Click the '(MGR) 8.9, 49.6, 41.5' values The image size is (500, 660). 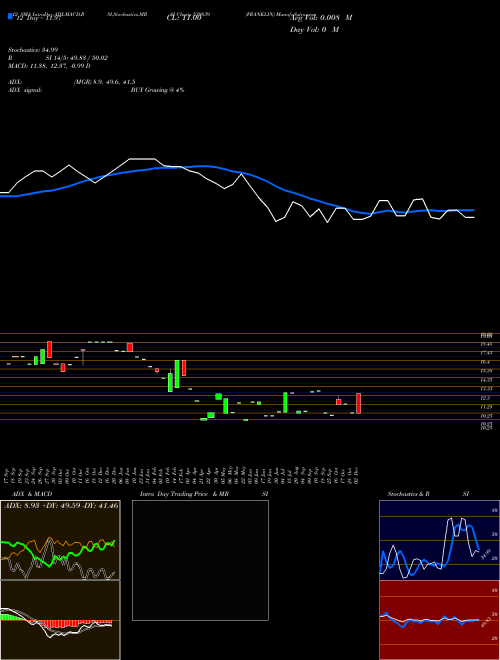104,82
